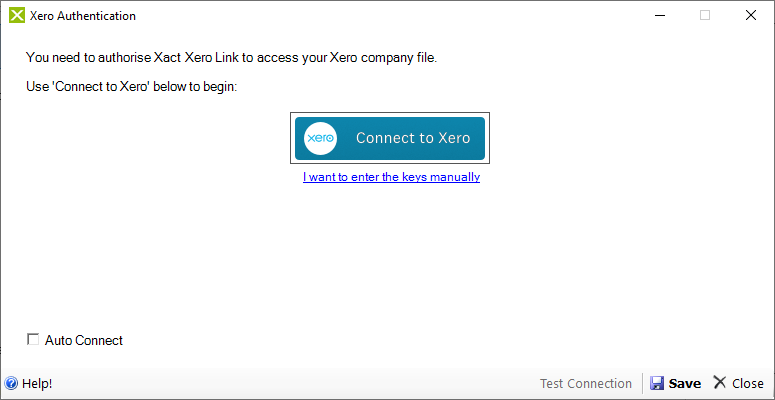
Task: Enable the Auto Connect checkbox
Action: [x=33, y=340]
